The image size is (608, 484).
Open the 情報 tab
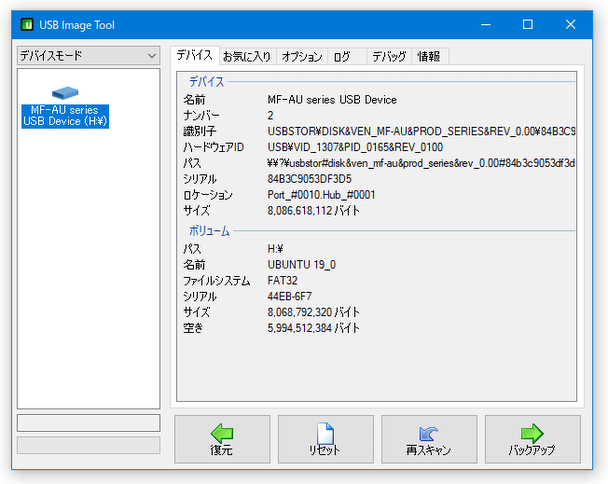coord(429,57)
